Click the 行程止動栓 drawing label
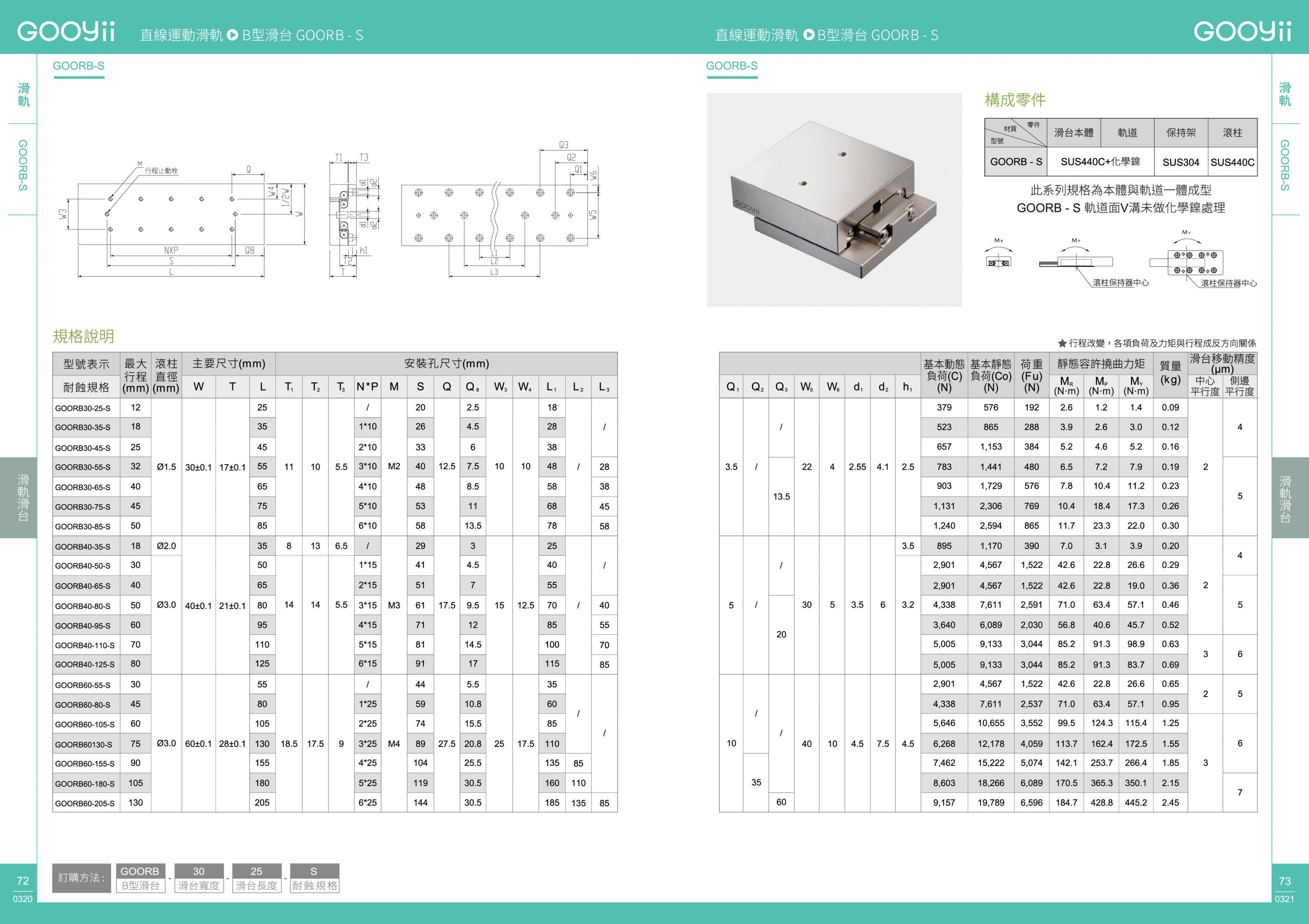This screenshot has height=924, width=1309. [x=161, y=171]
